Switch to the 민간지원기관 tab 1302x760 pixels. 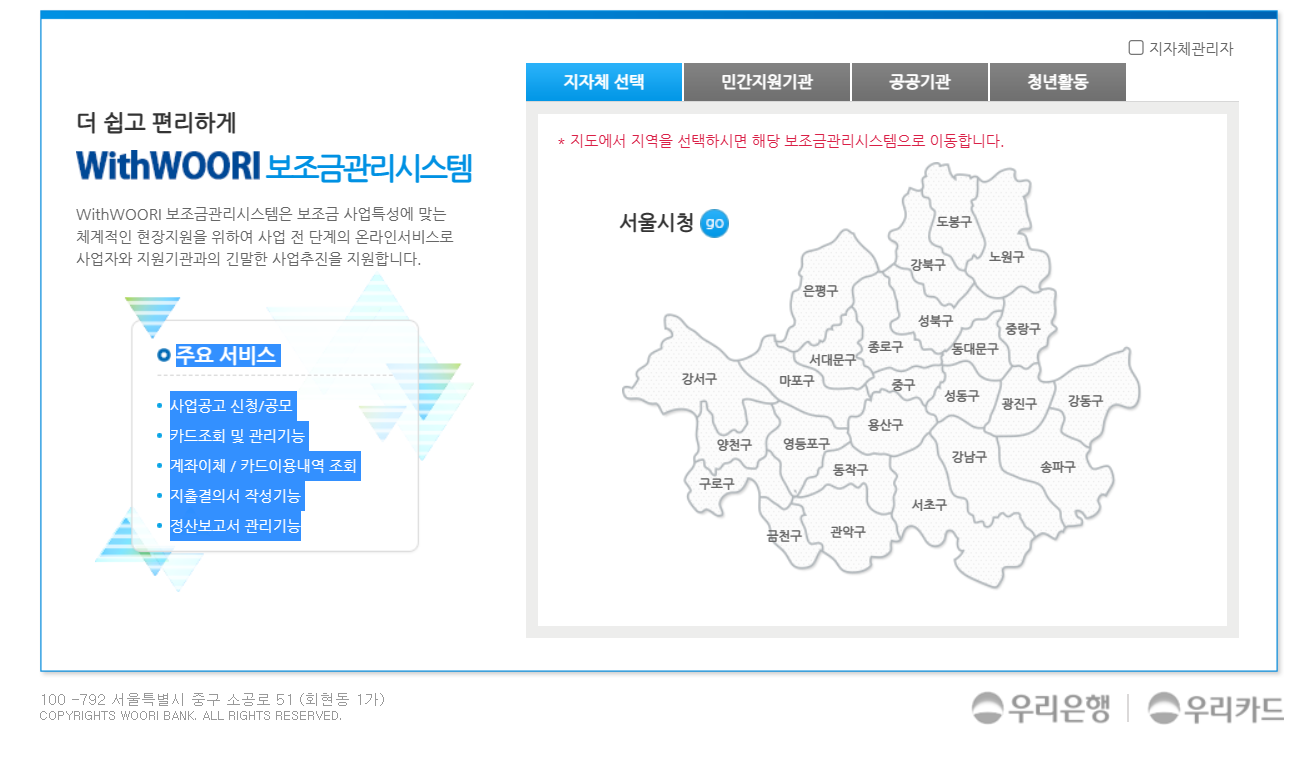(765, 82)
